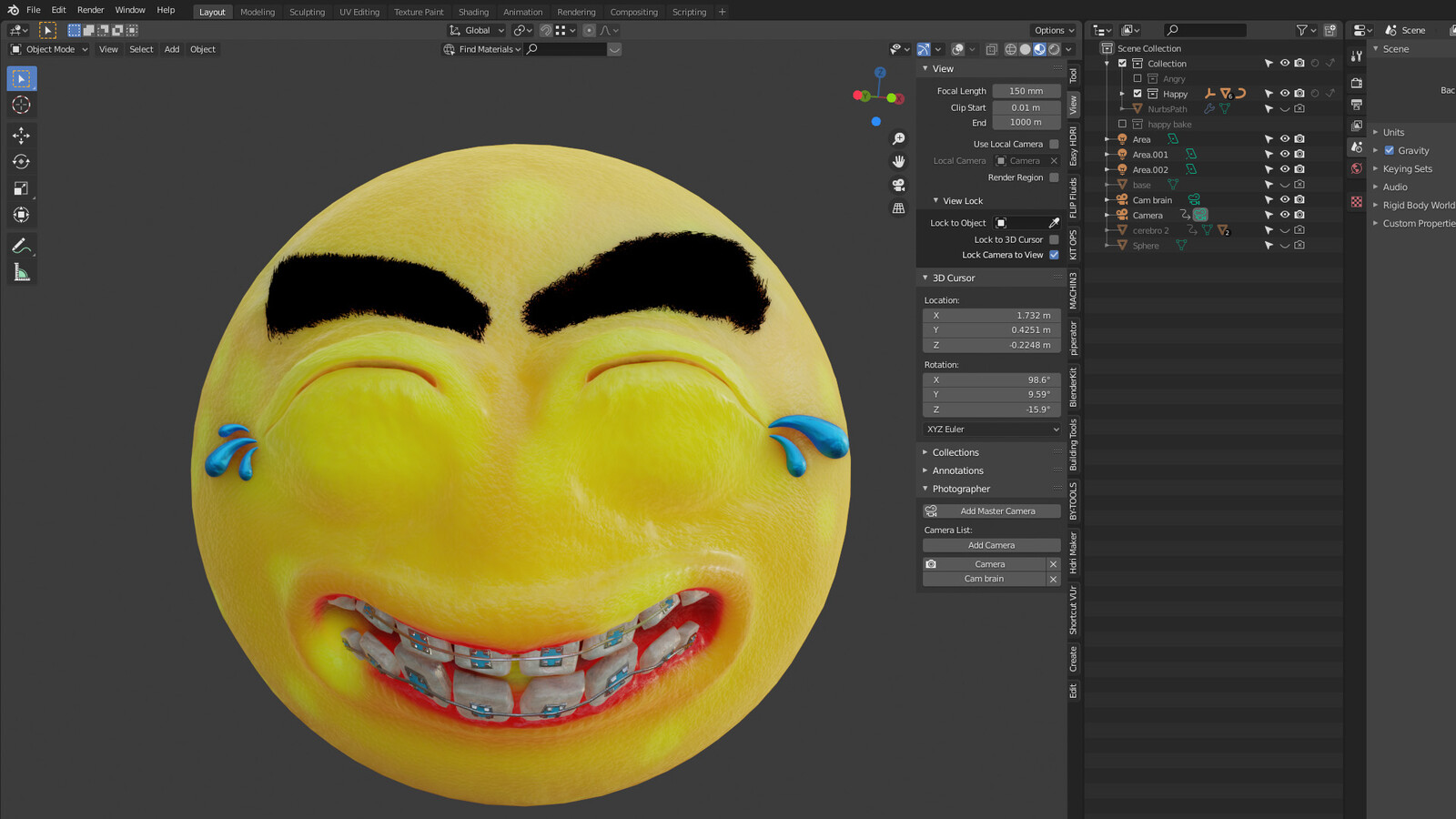
Task: Switch to the Shading workspace tab
Action: pyautogui.click(x=473, y=12)
